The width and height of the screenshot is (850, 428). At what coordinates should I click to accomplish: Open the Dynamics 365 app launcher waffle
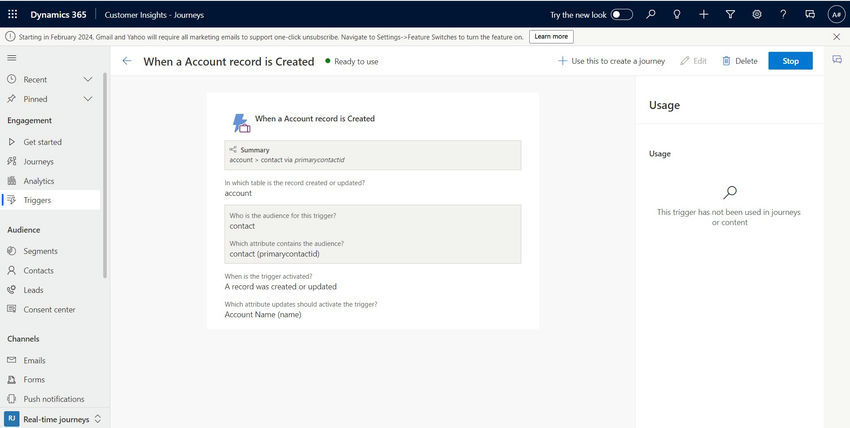click(13, 14)
